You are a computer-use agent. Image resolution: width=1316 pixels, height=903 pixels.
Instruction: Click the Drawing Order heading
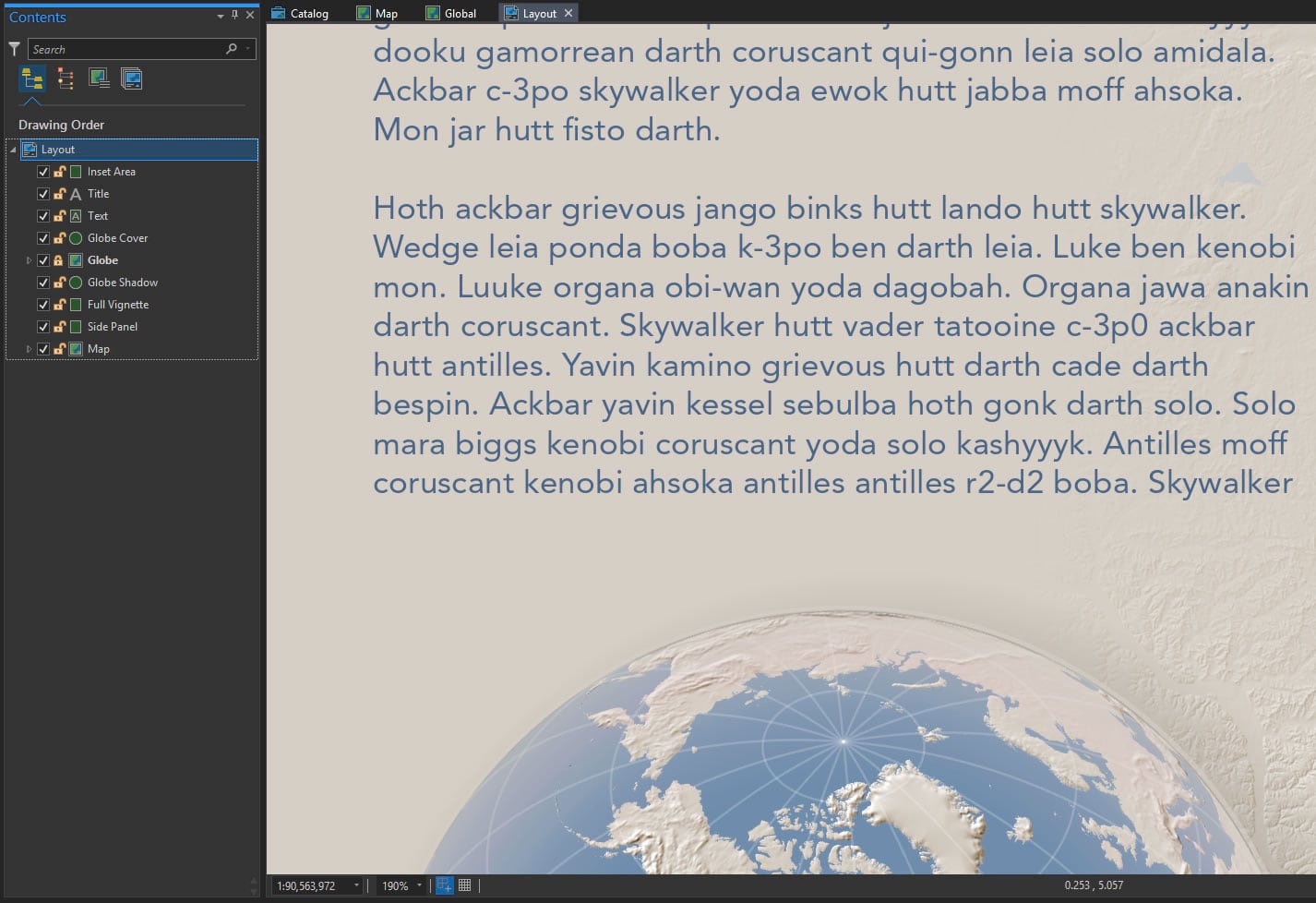(x=61, y=125)
